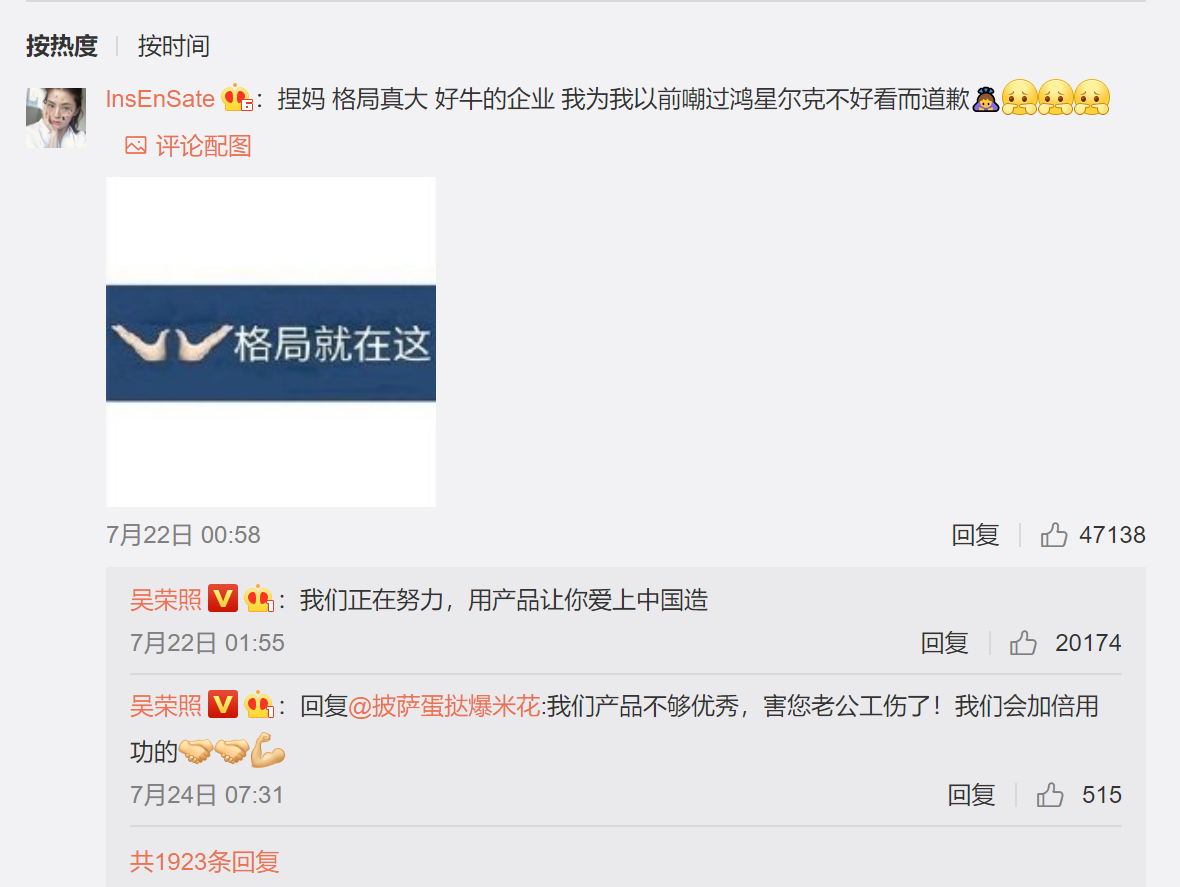Sort comments by 按时间
The height and width of the screenshot is (887, 1180).
(173, 46)
